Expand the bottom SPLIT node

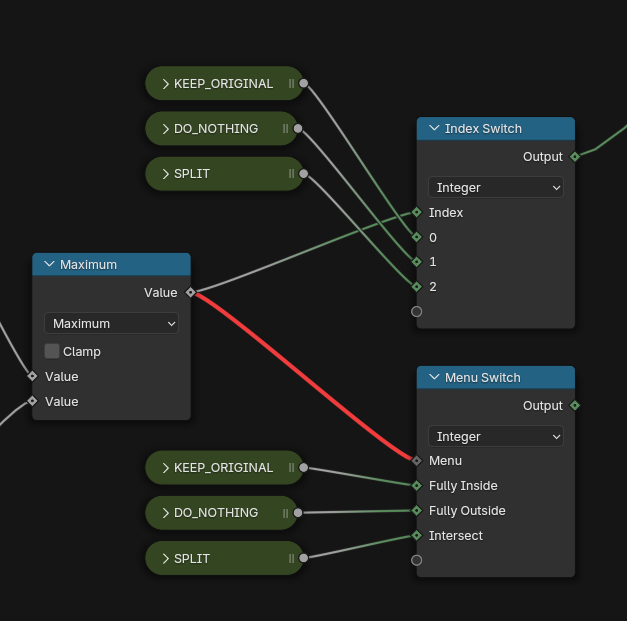[x=166, y=559]
